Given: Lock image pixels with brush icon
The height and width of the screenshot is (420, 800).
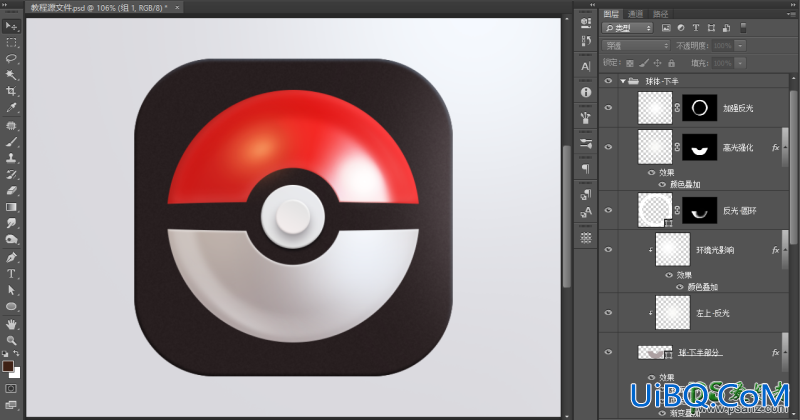Looking at the screenshot, I should 644,63.
